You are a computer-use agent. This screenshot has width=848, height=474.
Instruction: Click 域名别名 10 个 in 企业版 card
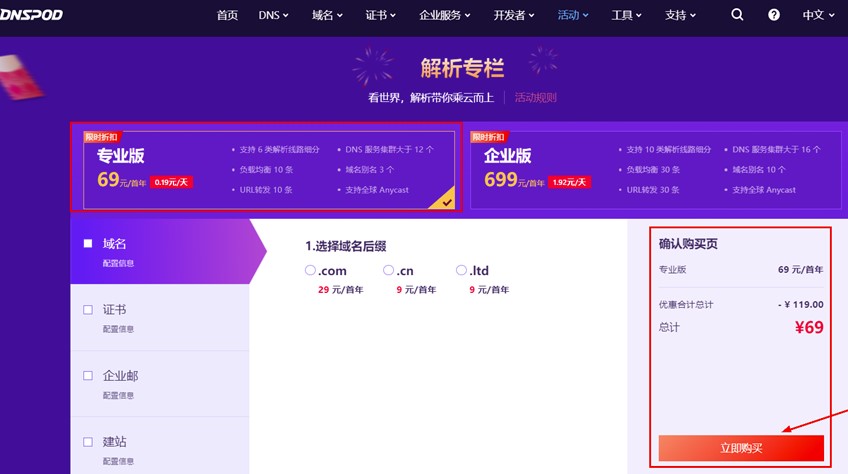(759, 170)
